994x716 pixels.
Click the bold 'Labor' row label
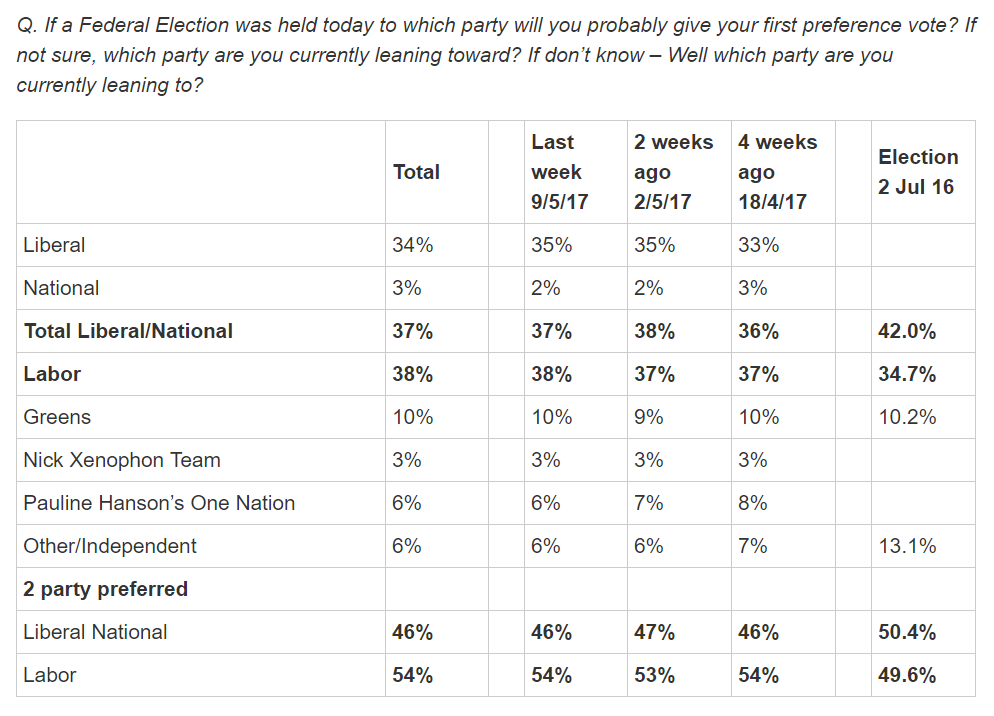pyautogui.click(x=52, y=374)
